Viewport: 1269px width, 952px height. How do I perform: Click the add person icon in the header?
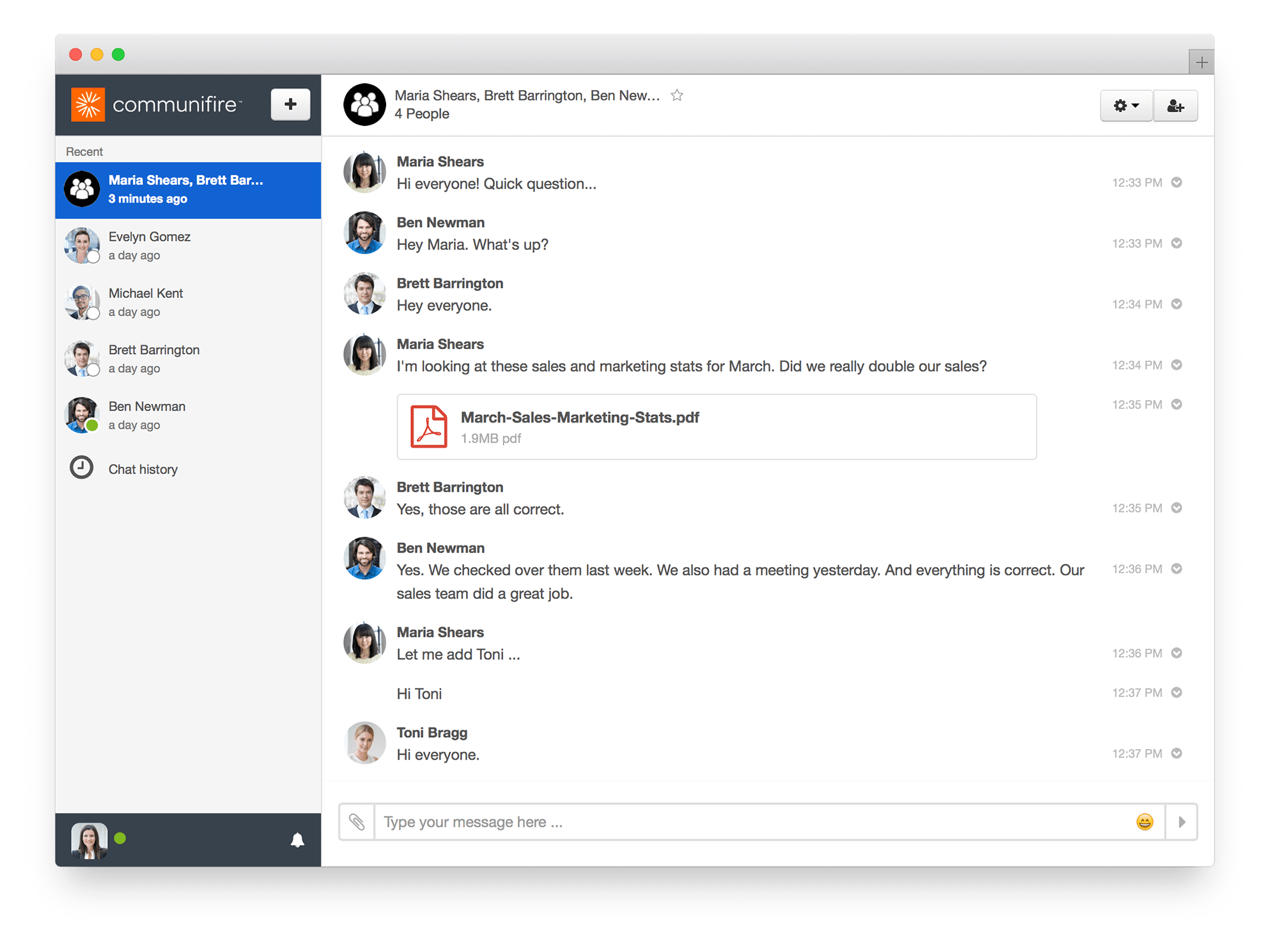coord(1175,105)
